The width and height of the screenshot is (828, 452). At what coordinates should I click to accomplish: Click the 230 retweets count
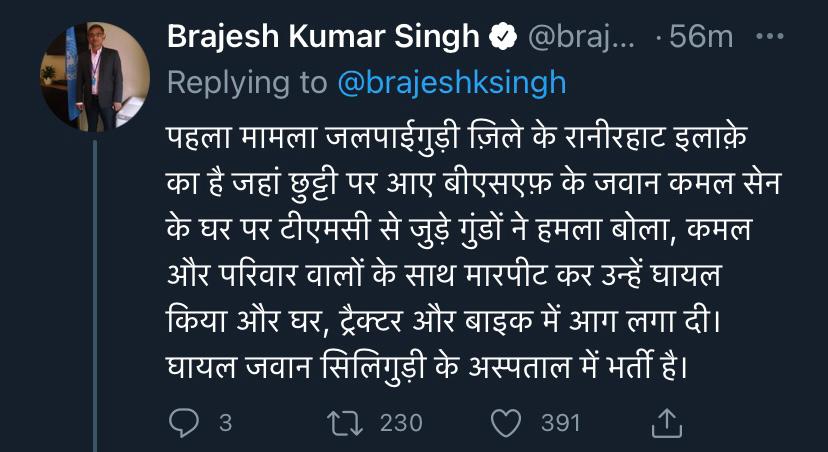tap(402, 423)
